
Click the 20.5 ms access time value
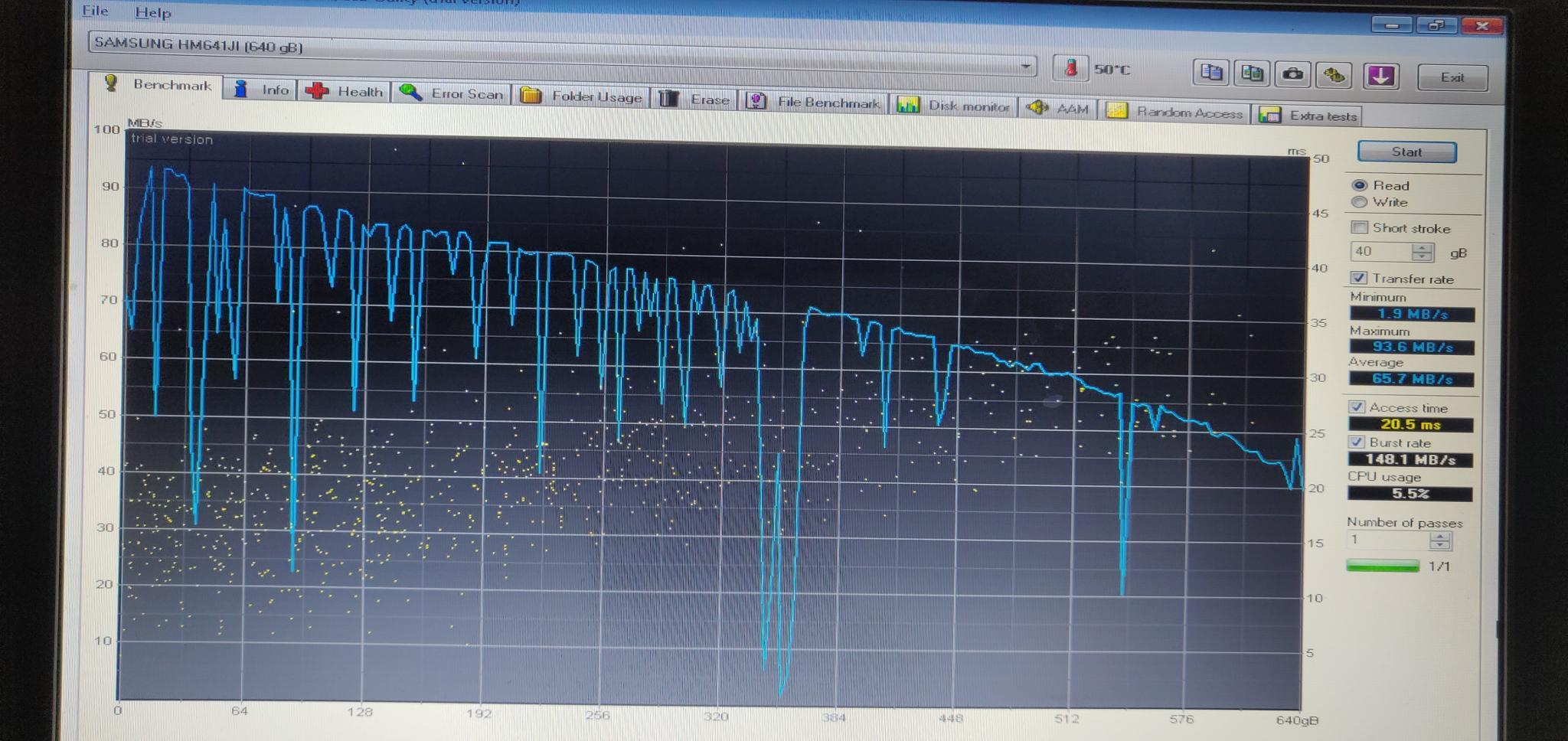[x=1410, y=424]
